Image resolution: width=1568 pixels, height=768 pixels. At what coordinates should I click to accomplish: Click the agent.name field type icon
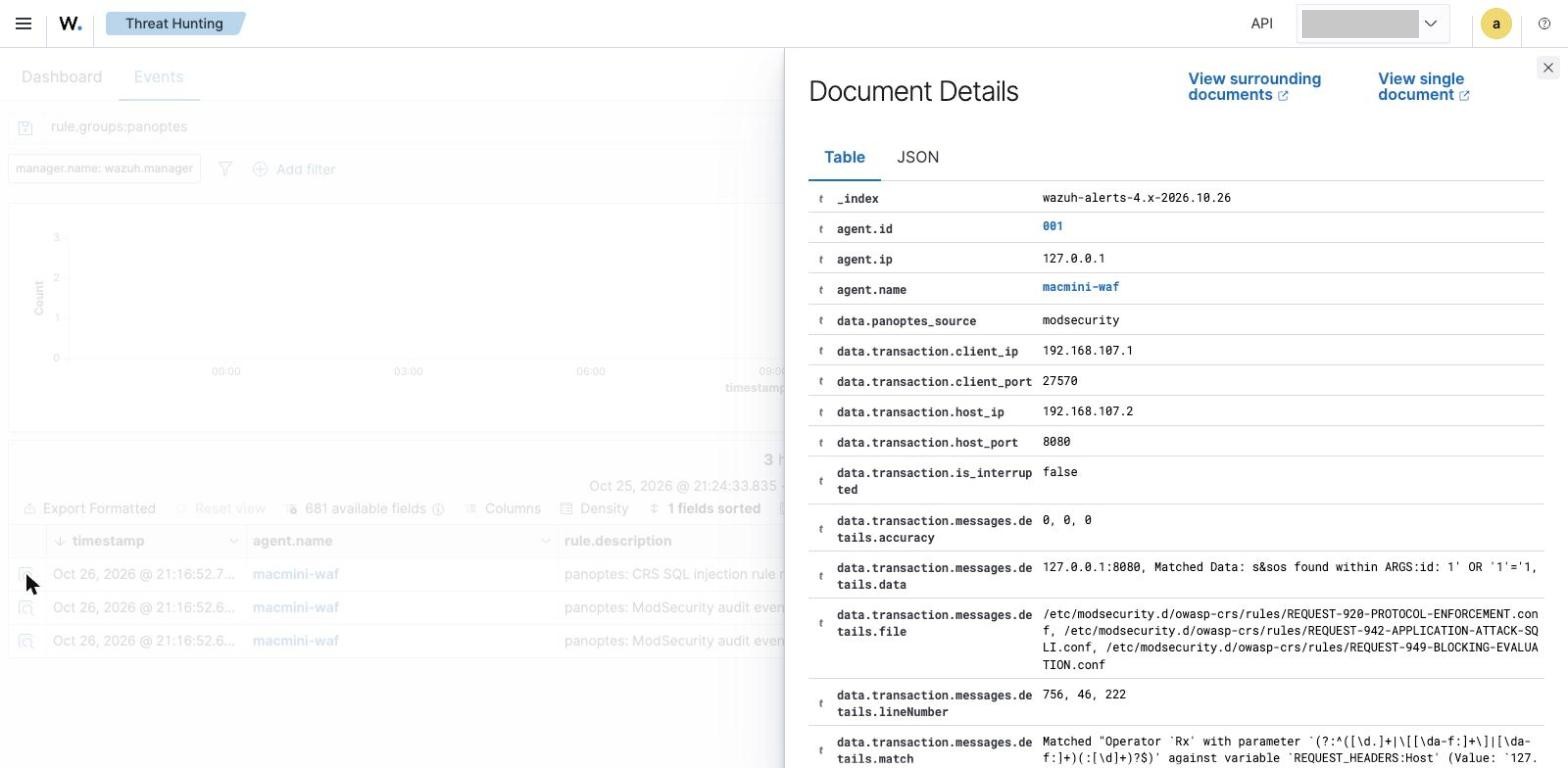tap(821, 290)
